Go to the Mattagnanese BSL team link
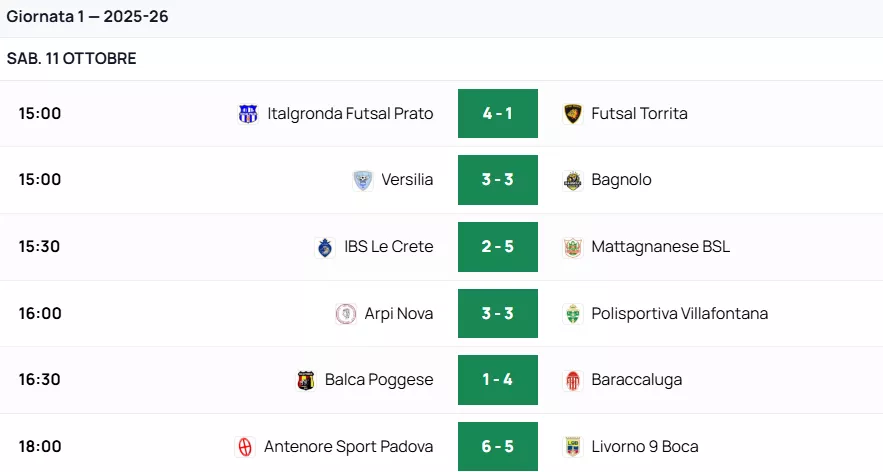 660,247
